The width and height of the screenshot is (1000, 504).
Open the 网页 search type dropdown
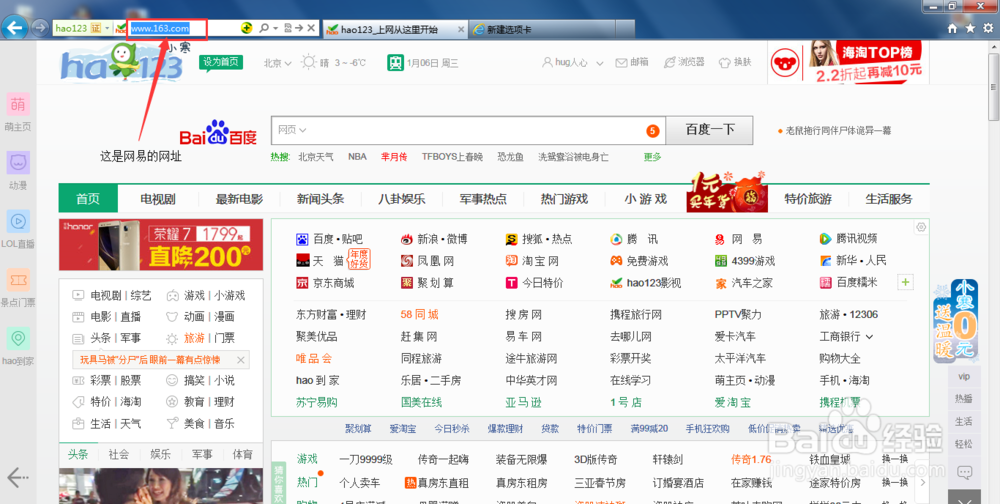pyautogui.click(x=292, y=130)
